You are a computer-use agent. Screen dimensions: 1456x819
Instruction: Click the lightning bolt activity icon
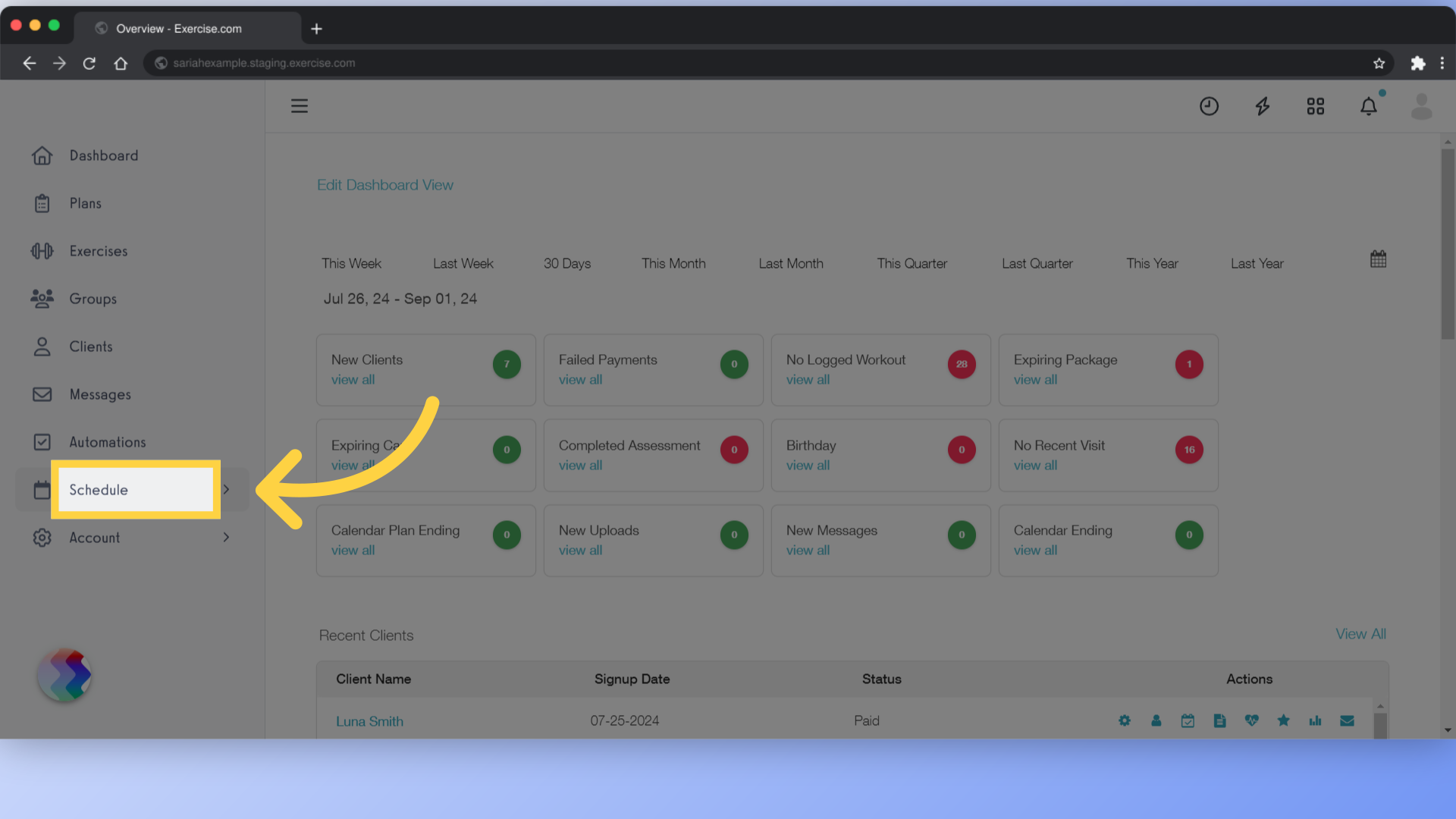(1262, 105)
